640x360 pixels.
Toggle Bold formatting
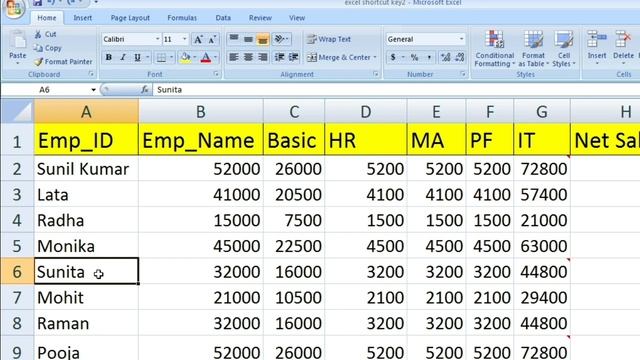(109, 58)
